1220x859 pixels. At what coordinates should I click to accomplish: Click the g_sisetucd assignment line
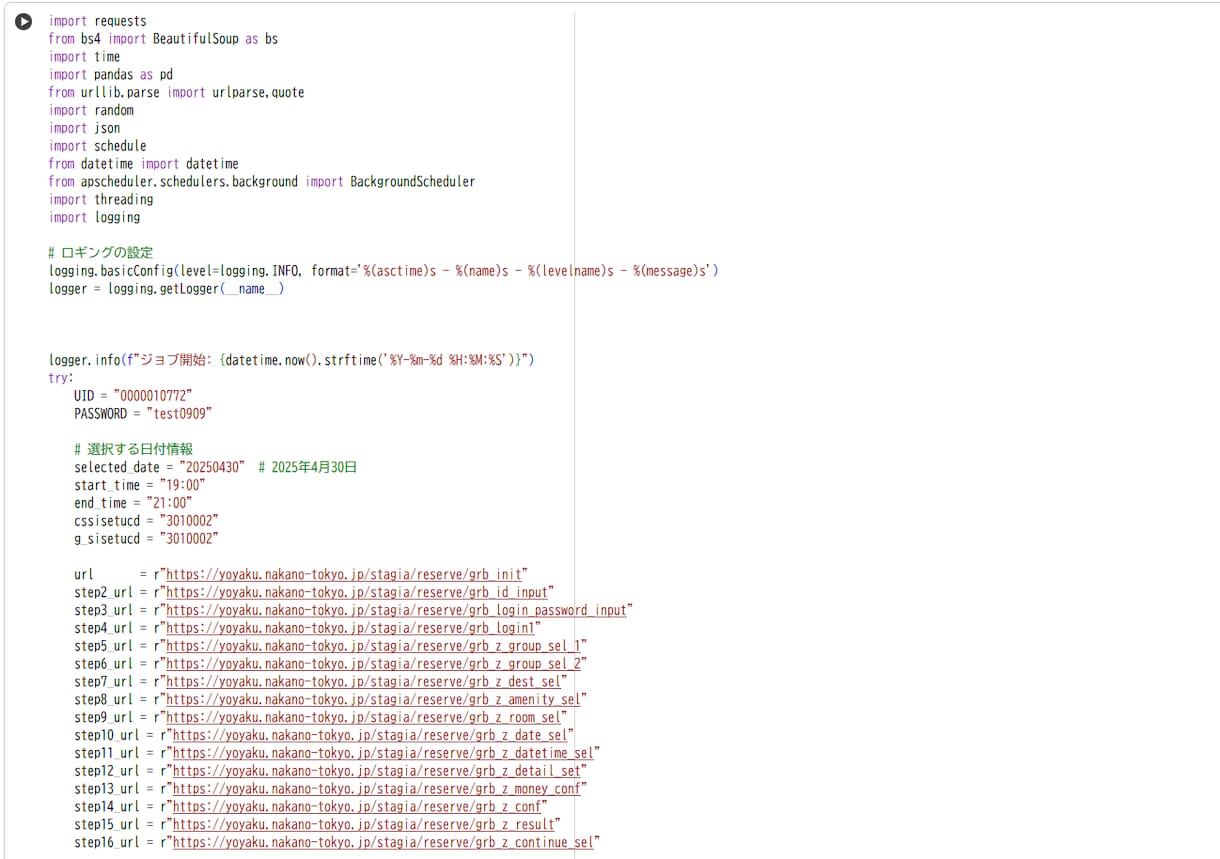click(147, 539)
